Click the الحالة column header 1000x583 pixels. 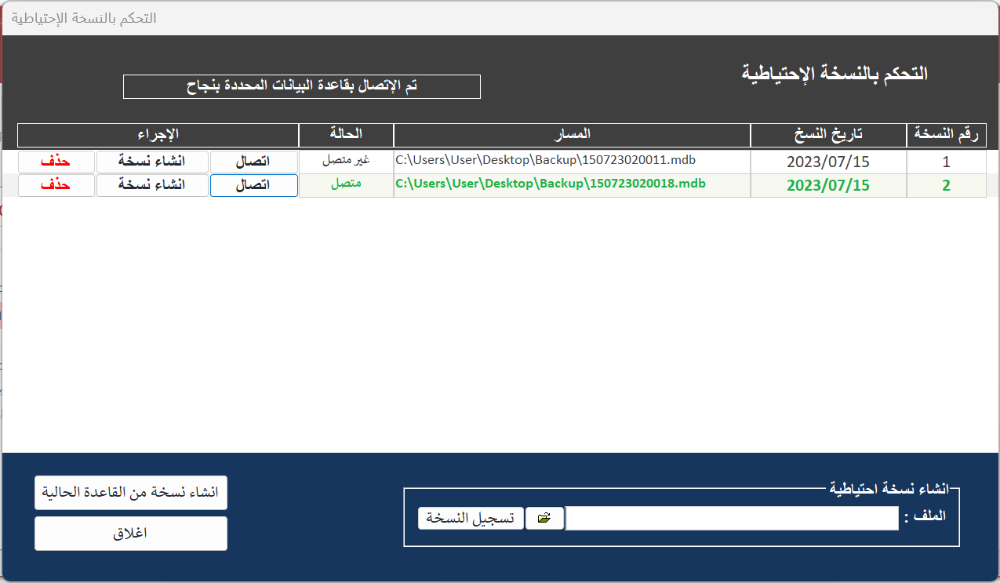point(346,135)
